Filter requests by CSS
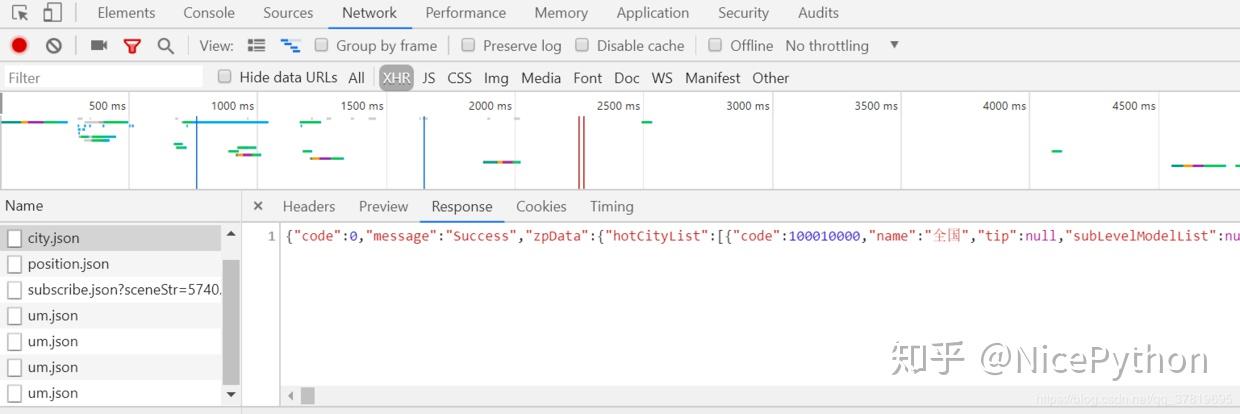The width and height of the screenshot is (1240, 414). click(x=459, y=77)
